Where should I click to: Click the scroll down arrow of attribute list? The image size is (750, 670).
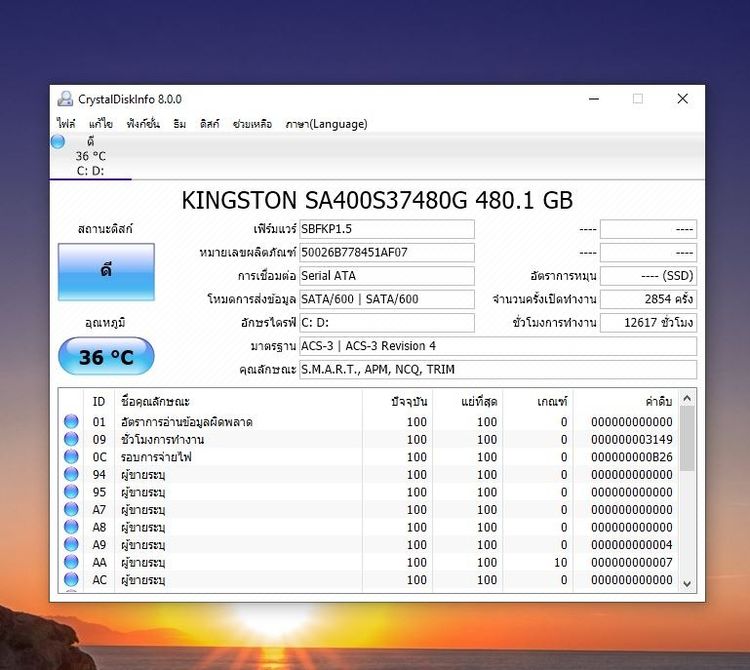tap(687, 583)
